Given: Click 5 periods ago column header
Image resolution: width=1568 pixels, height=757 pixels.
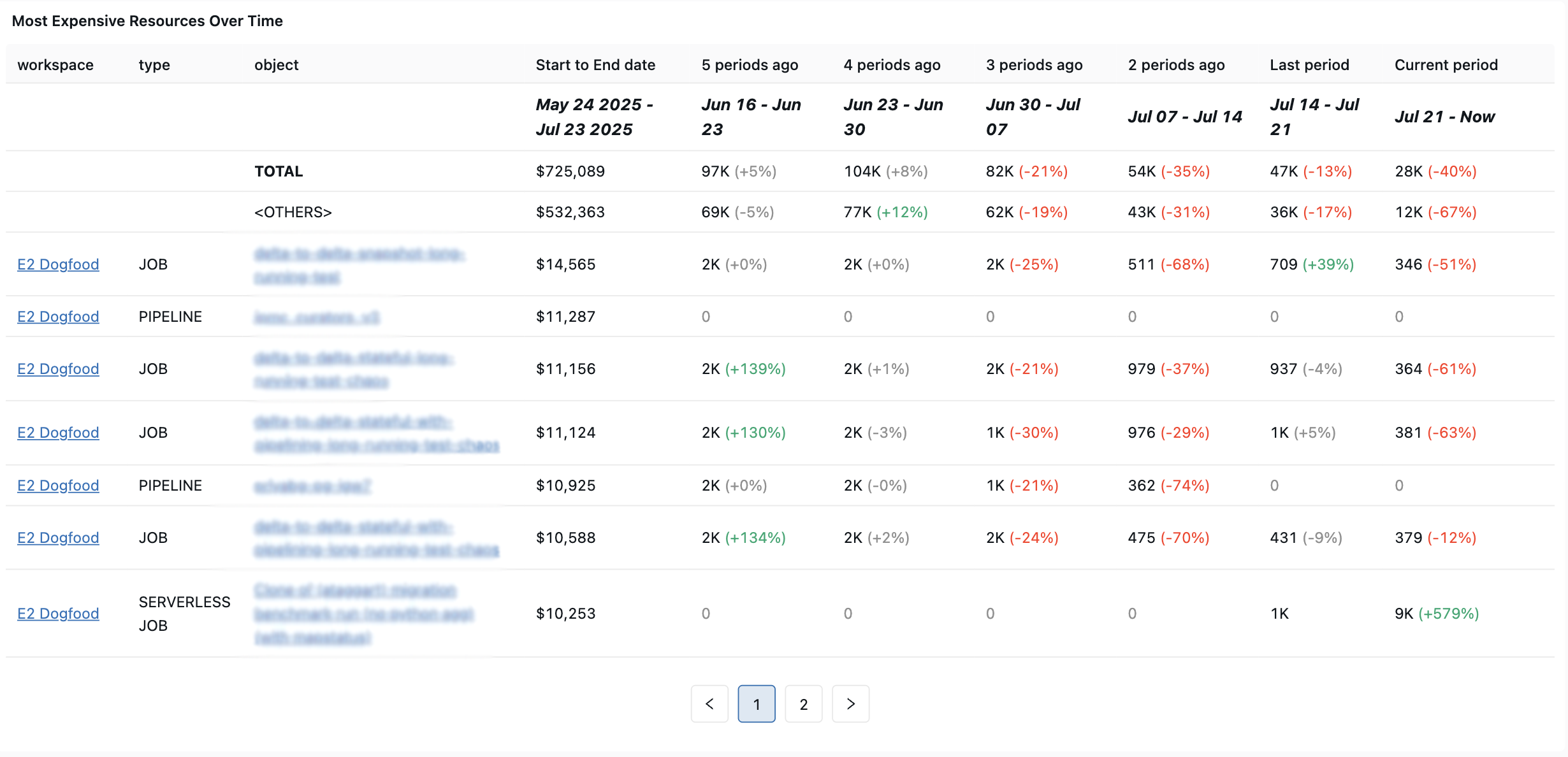Looking at the screenshot, I should click(750, 65).
